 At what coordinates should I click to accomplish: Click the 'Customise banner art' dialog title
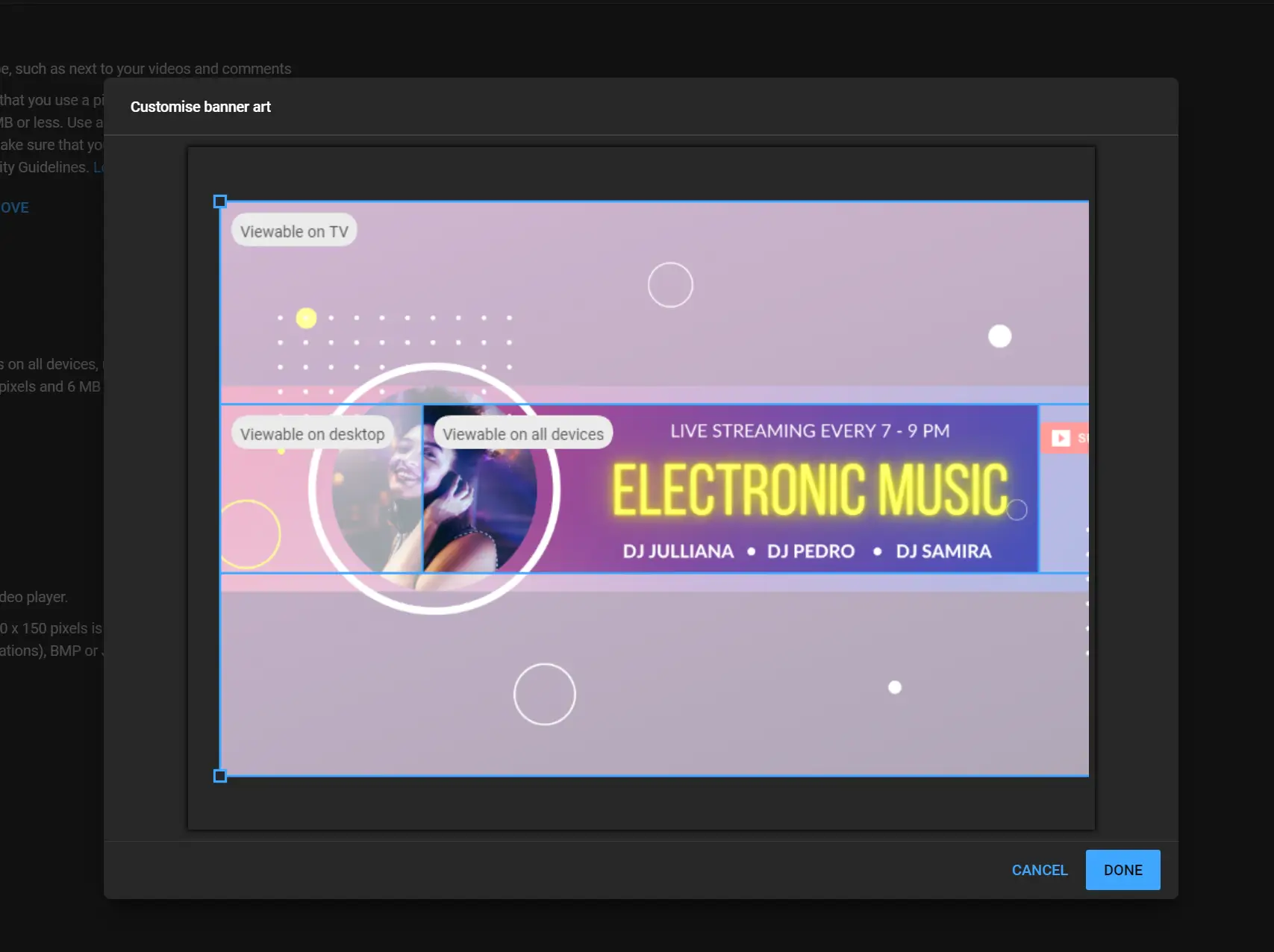pos(201,107)
